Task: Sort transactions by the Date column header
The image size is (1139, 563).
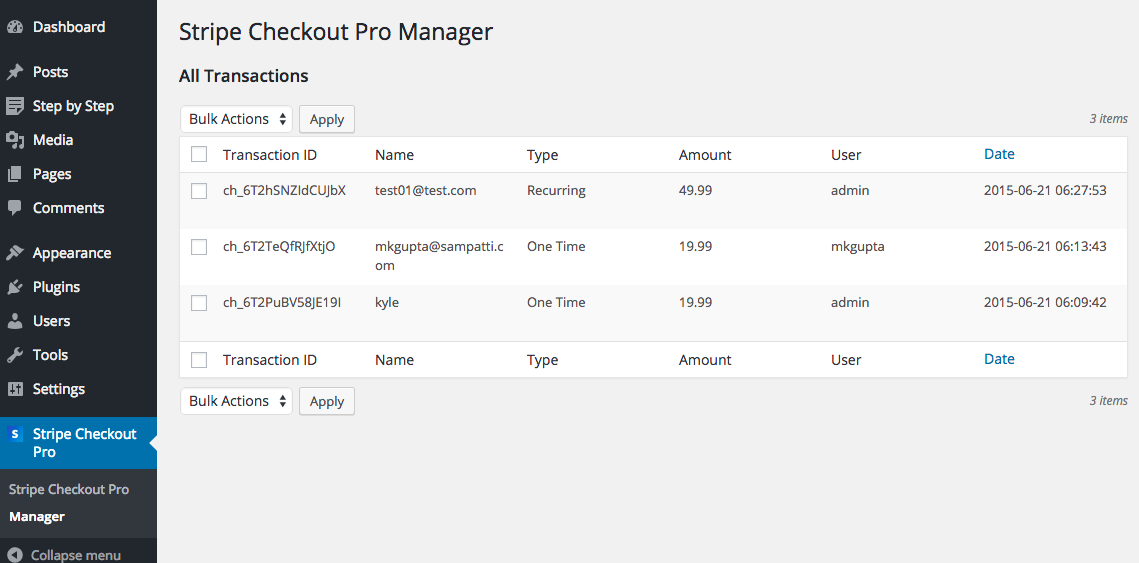Action: 999,154
